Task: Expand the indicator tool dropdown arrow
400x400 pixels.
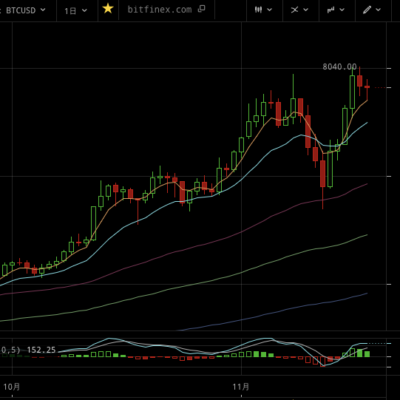Action: tap(306, 10)
